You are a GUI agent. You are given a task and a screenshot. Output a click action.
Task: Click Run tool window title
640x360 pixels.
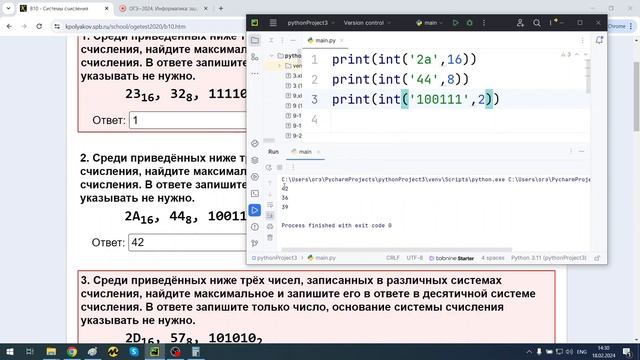(273, 152)
